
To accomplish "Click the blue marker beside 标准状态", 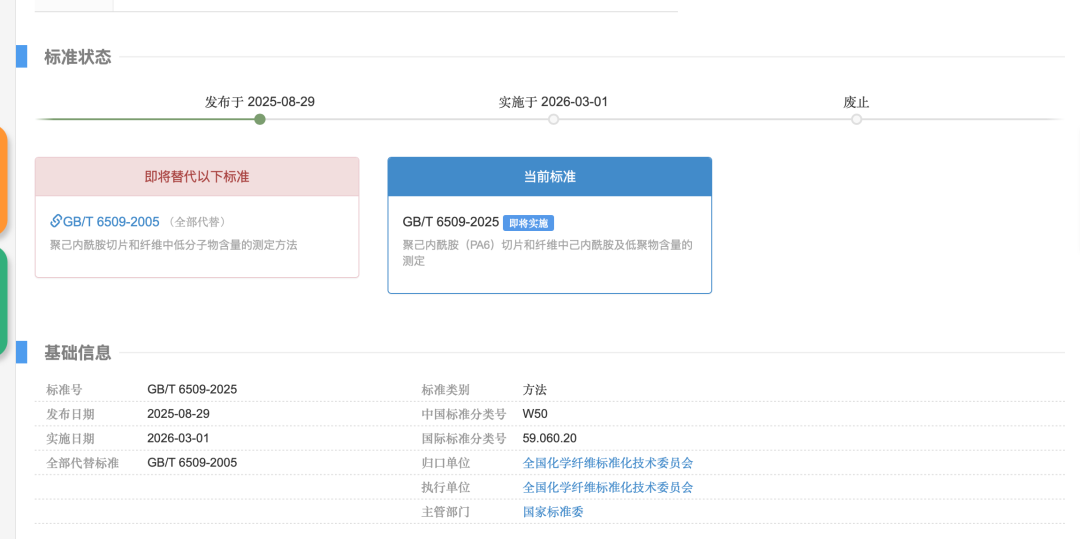I will (21, 57).
